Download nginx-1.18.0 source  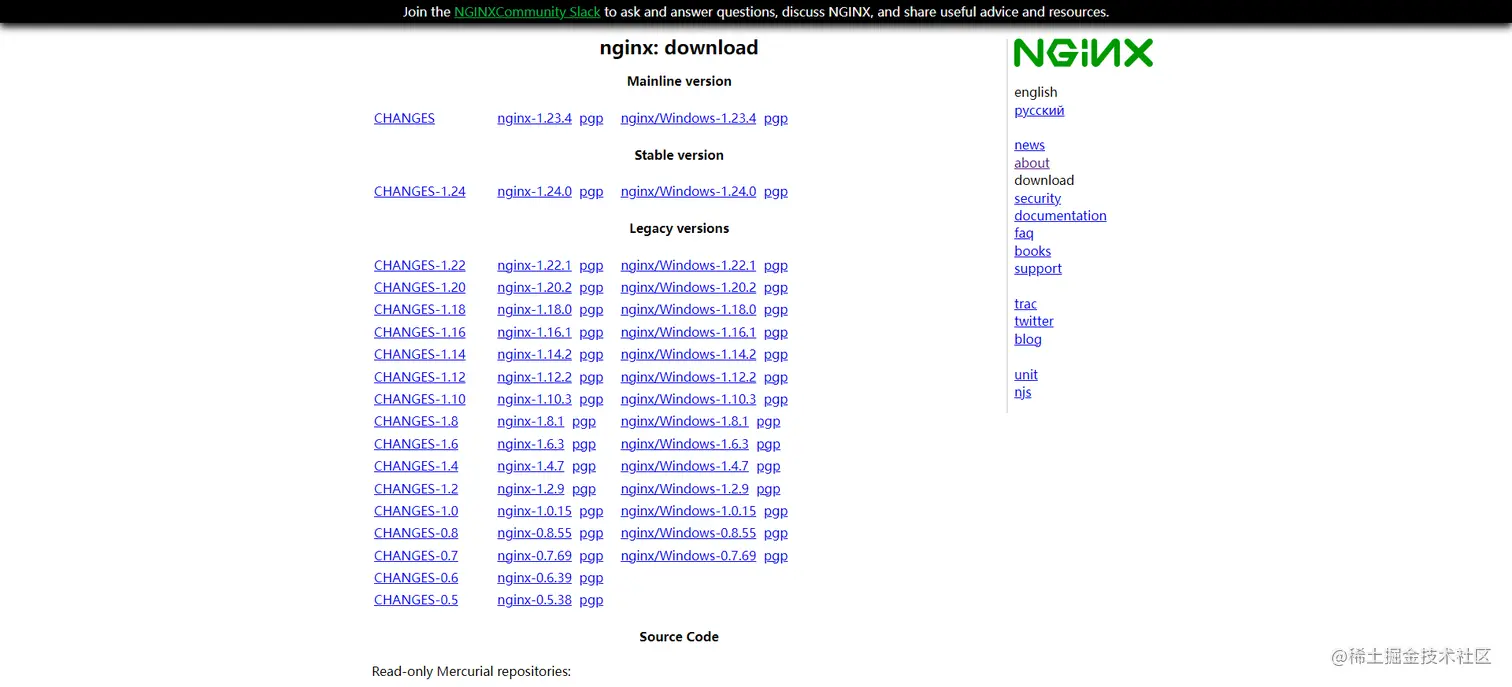[534, 309]
